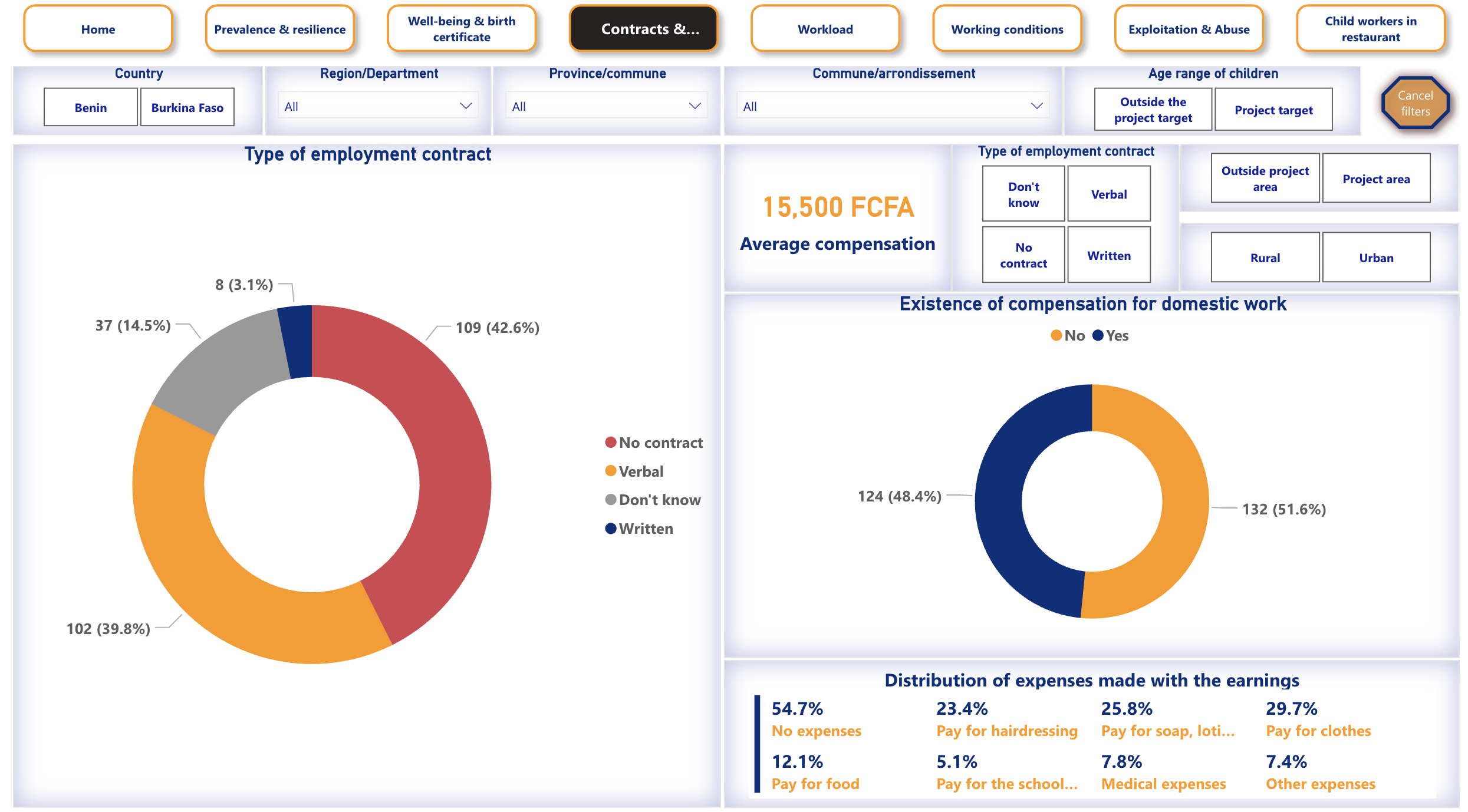
Task: Click the gray Don't know legend dot
Action: click(x=611, y=500)
